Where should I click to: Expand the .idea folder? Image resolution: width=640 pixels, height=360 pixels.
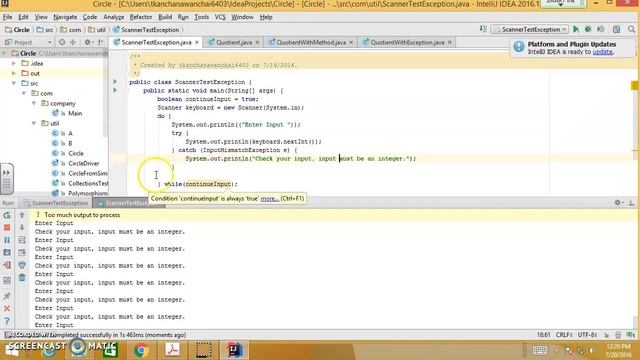click(14, 63)
